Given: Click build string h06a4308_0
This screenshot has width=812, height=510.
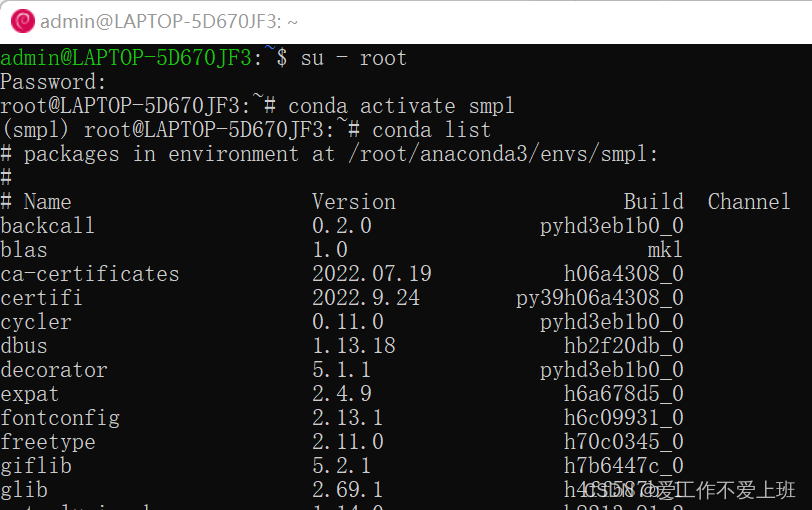Looking at the screenshot, I should pos(624,274).
